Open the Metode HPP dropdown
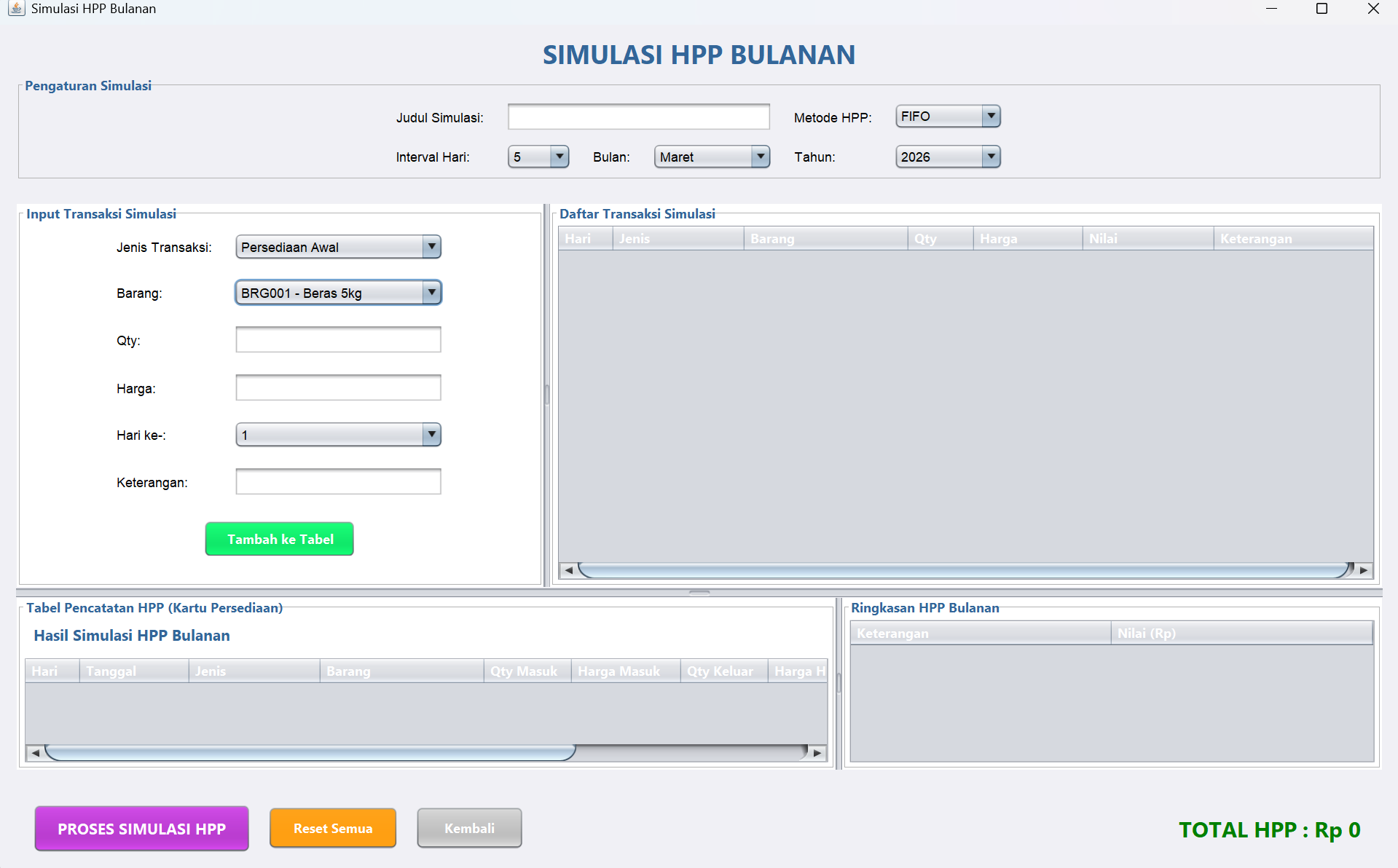This screenshot has height=868, width=1398. point(990,117)
